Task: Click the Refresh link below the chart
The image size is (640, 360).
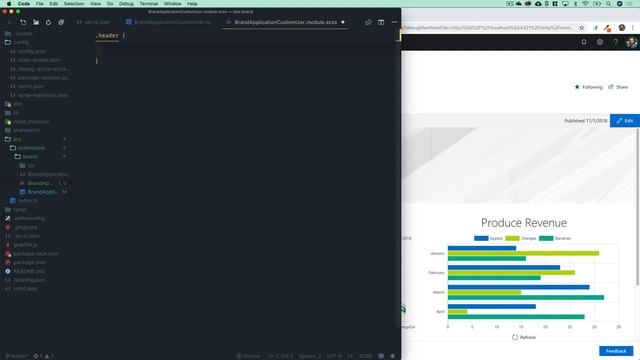Action: 524,337
